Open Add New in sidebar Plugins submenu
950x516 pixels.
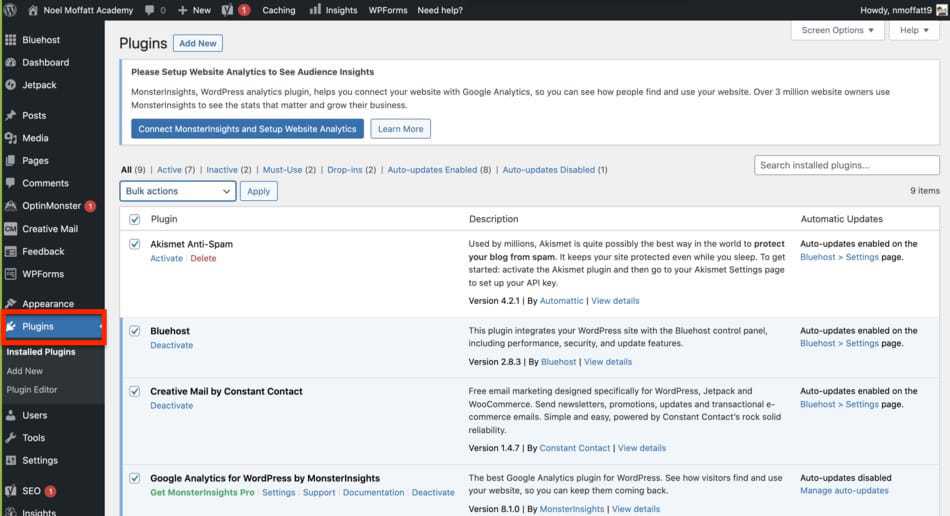[x=25, y=371]
